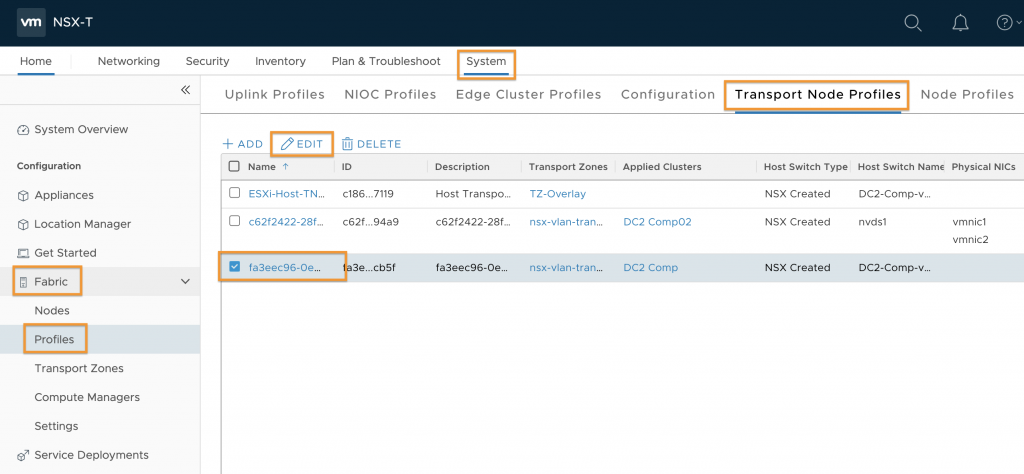Open Location Manager in sidebar
This screenshot has height=474, width=1024.
pos(82,224)
